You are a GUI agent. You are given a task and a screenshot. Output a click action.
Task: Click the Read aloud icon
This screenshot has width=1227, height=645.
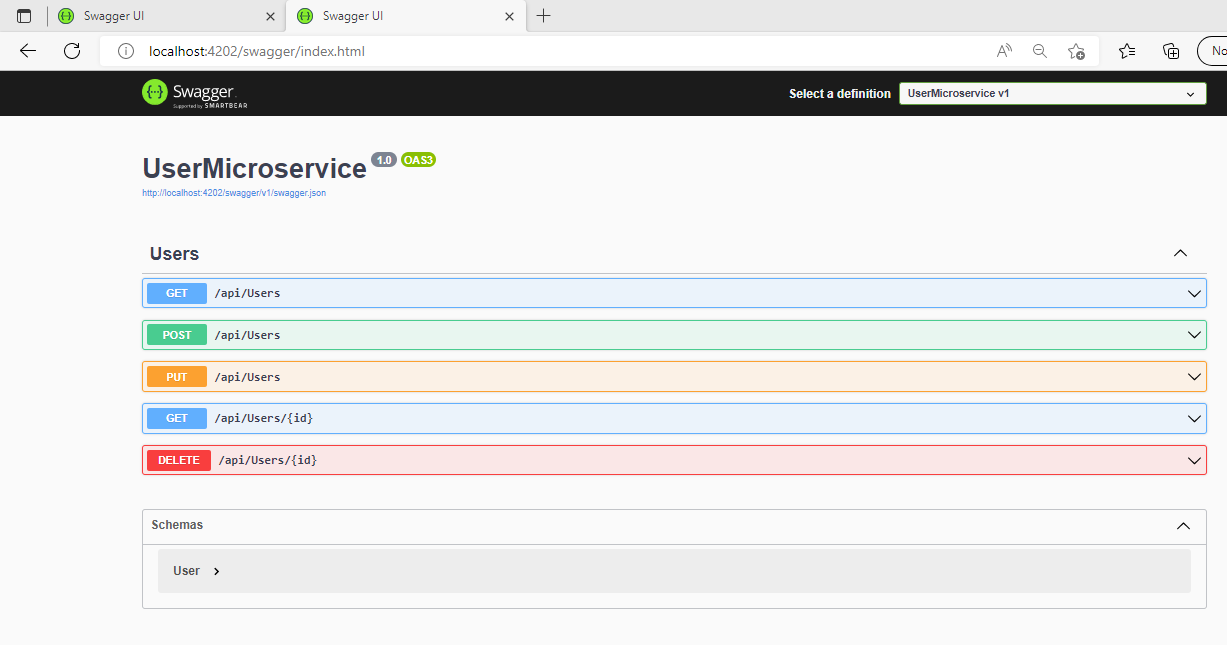(x=1003, y=50)
